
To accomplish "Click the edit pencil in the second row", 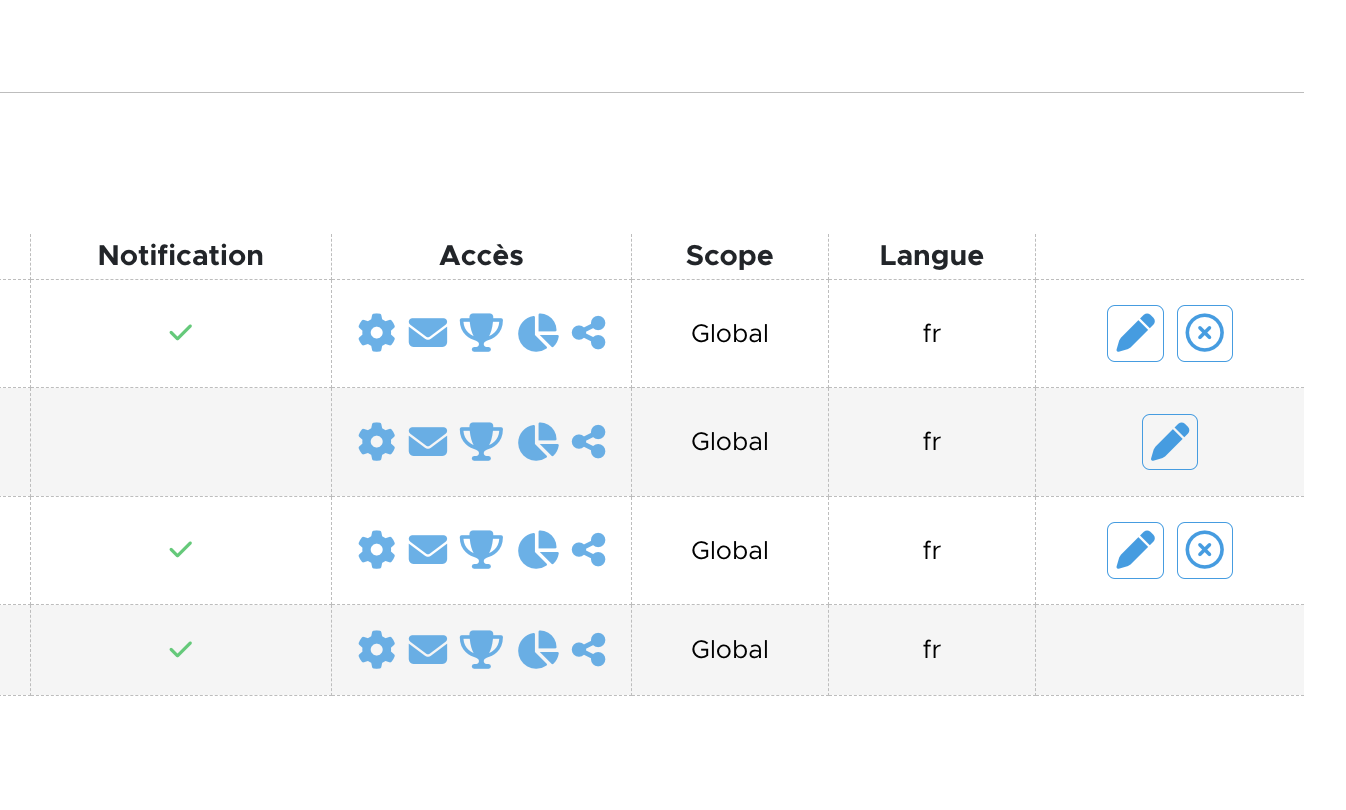I will tap(1169, 442).
